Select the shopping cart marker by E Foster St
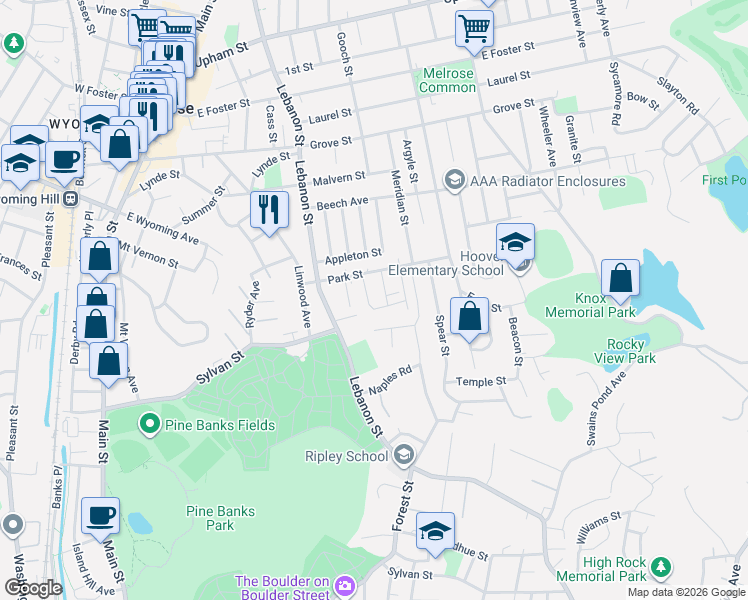Screen dimensions: 748x600 (474, 30)
